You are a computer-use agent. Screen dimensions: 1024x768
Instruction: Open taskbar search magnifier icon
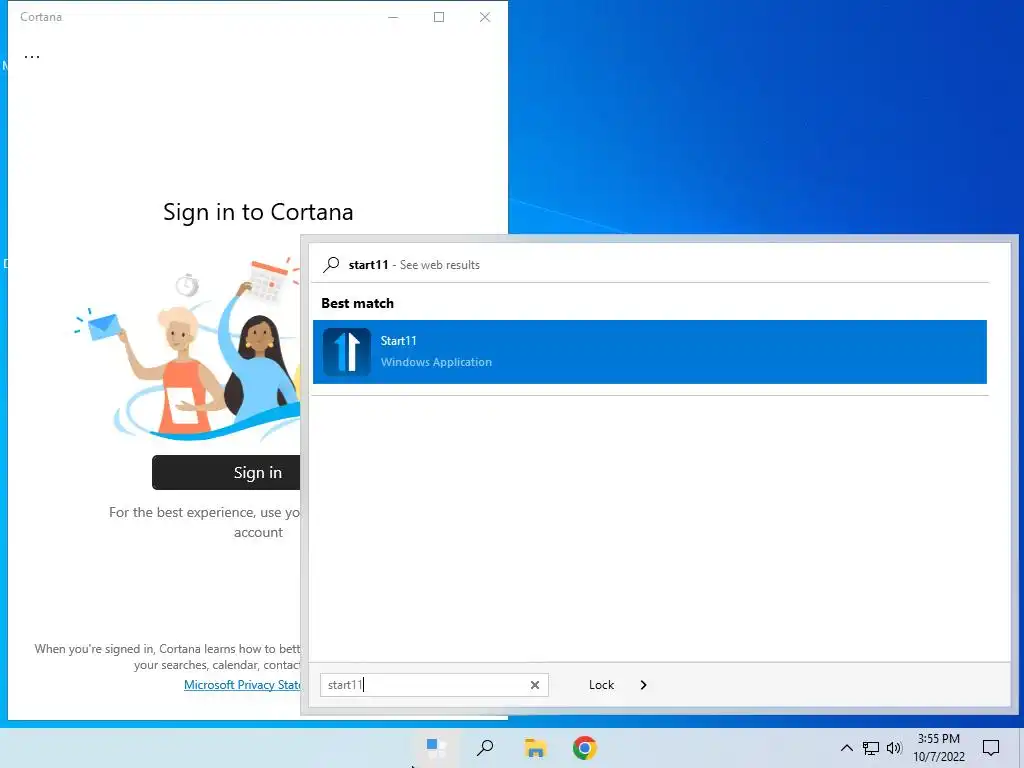[485, 748]
